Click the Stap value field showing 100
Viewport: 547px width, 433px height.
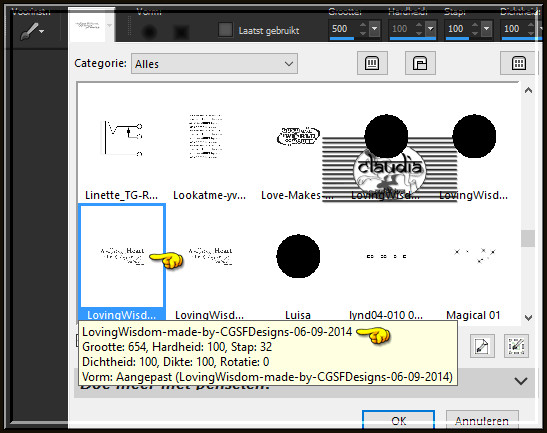click(x=458, y=29)
